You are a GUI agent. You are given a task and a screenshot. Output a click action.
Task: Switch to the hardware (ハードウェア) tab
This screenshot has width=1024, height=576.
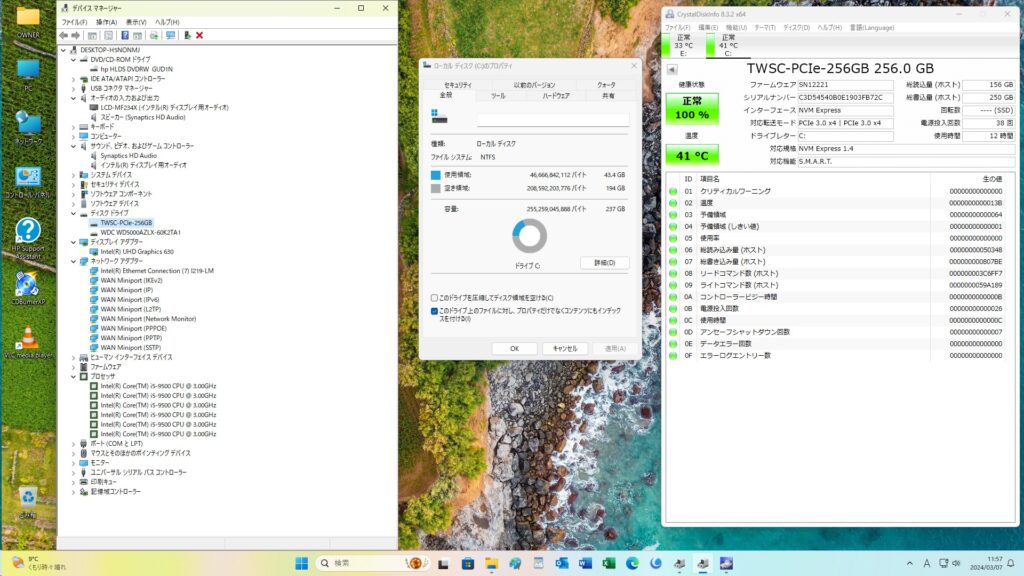pos(556,96)
